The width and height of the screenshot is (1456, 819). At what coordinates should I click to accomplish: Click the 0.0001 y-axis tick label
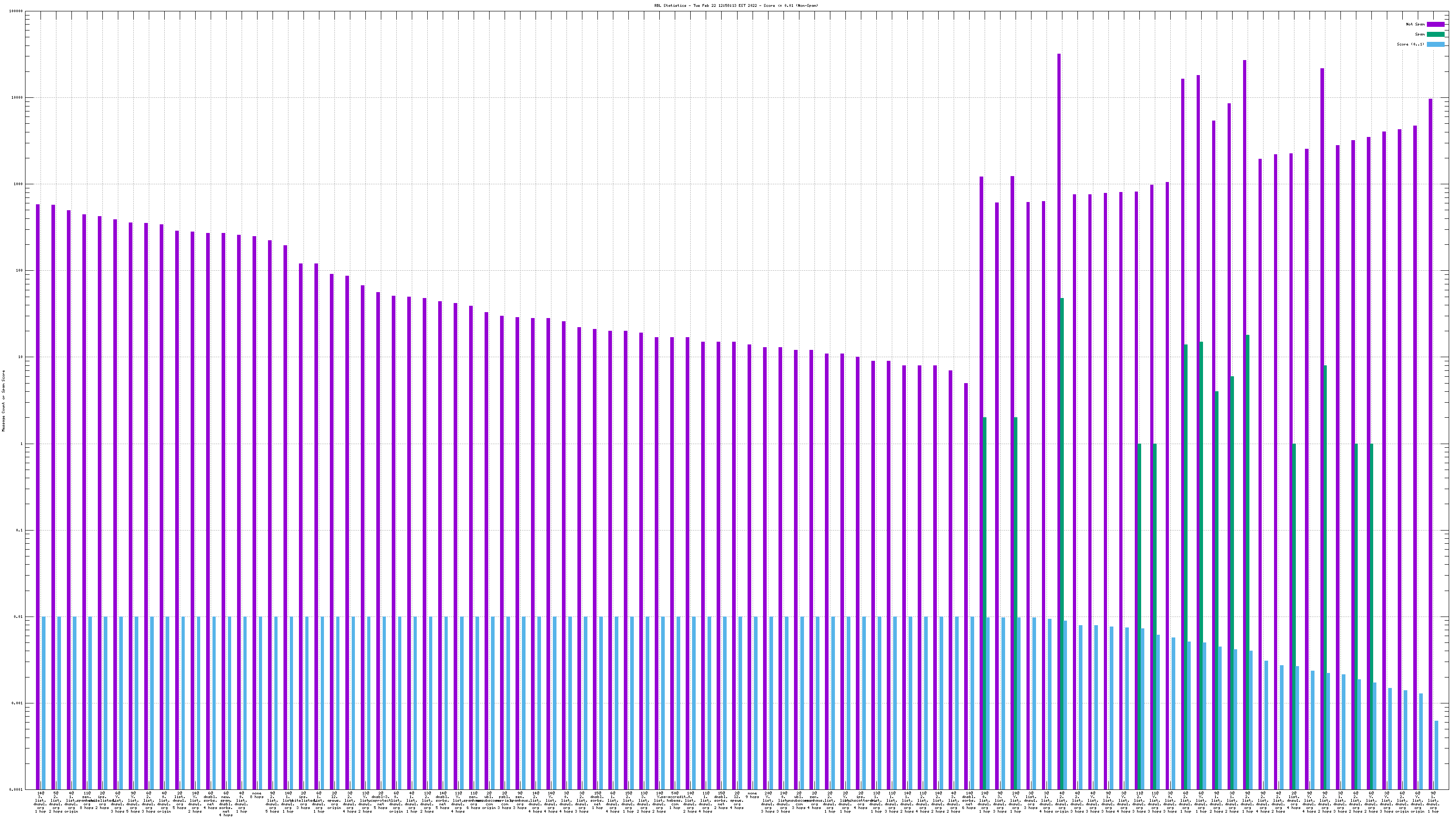[x=17, y=789]
